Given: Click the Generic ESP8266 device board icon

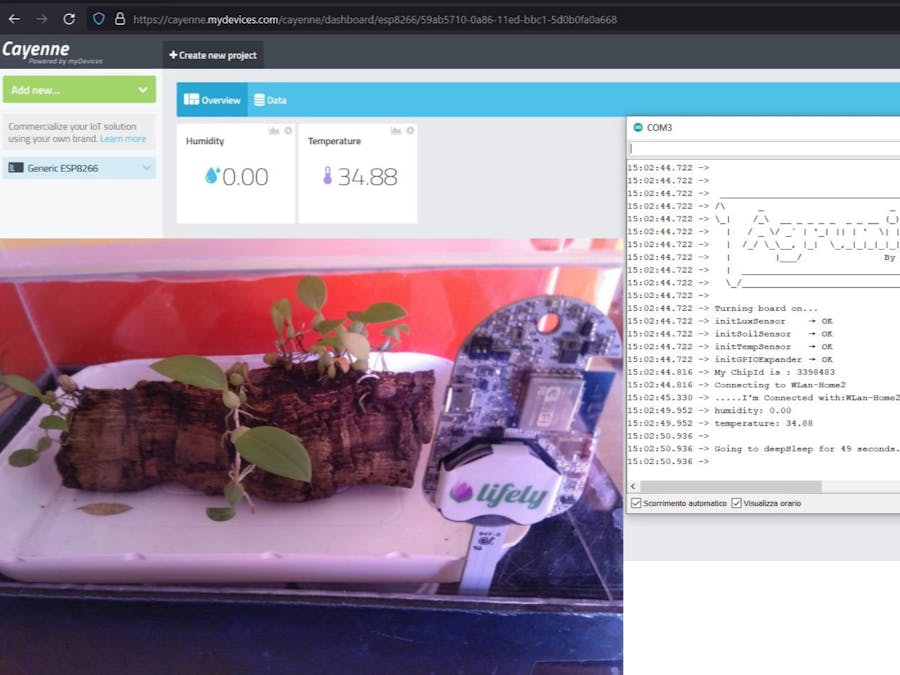Looking at the screenshot, I should click(x=16, y=168).
